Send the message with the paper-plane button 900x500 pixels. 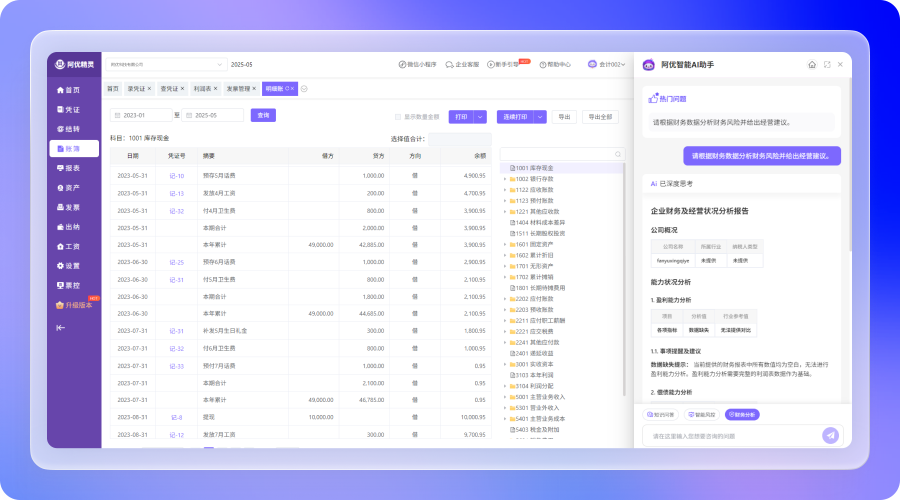tap(829, 435)
